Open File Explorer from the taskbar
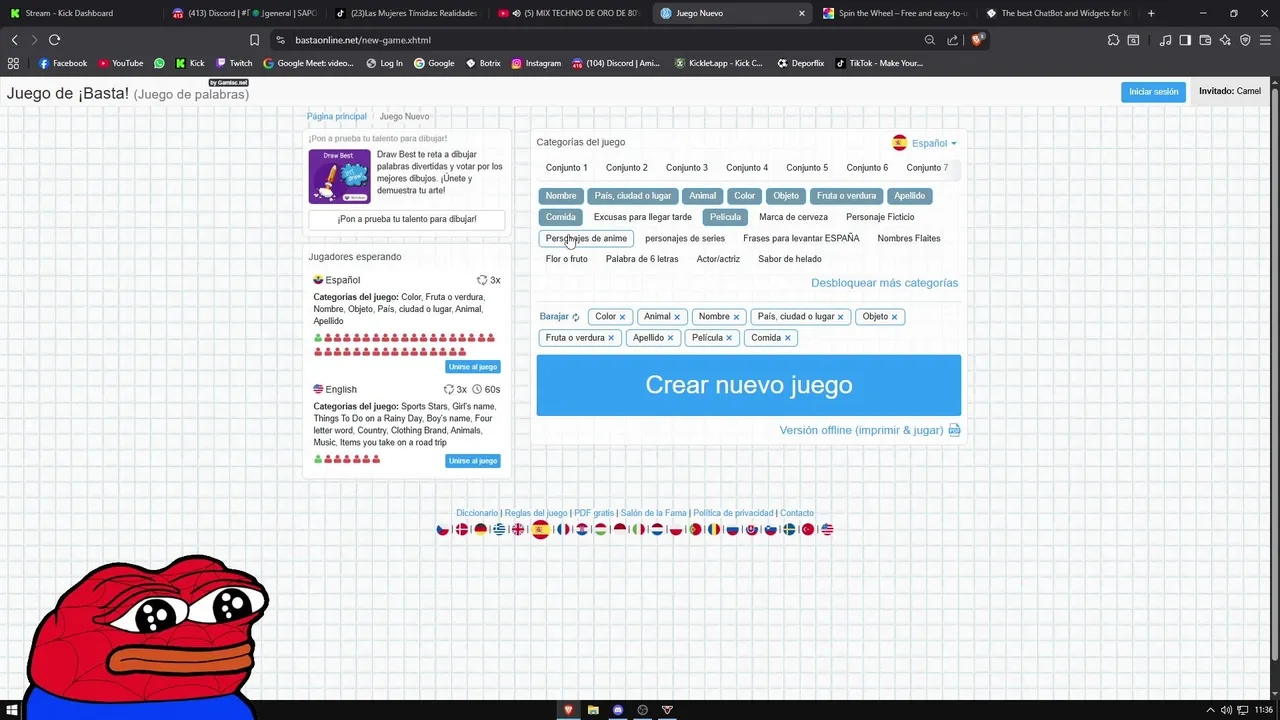 (x=593, y=710)
